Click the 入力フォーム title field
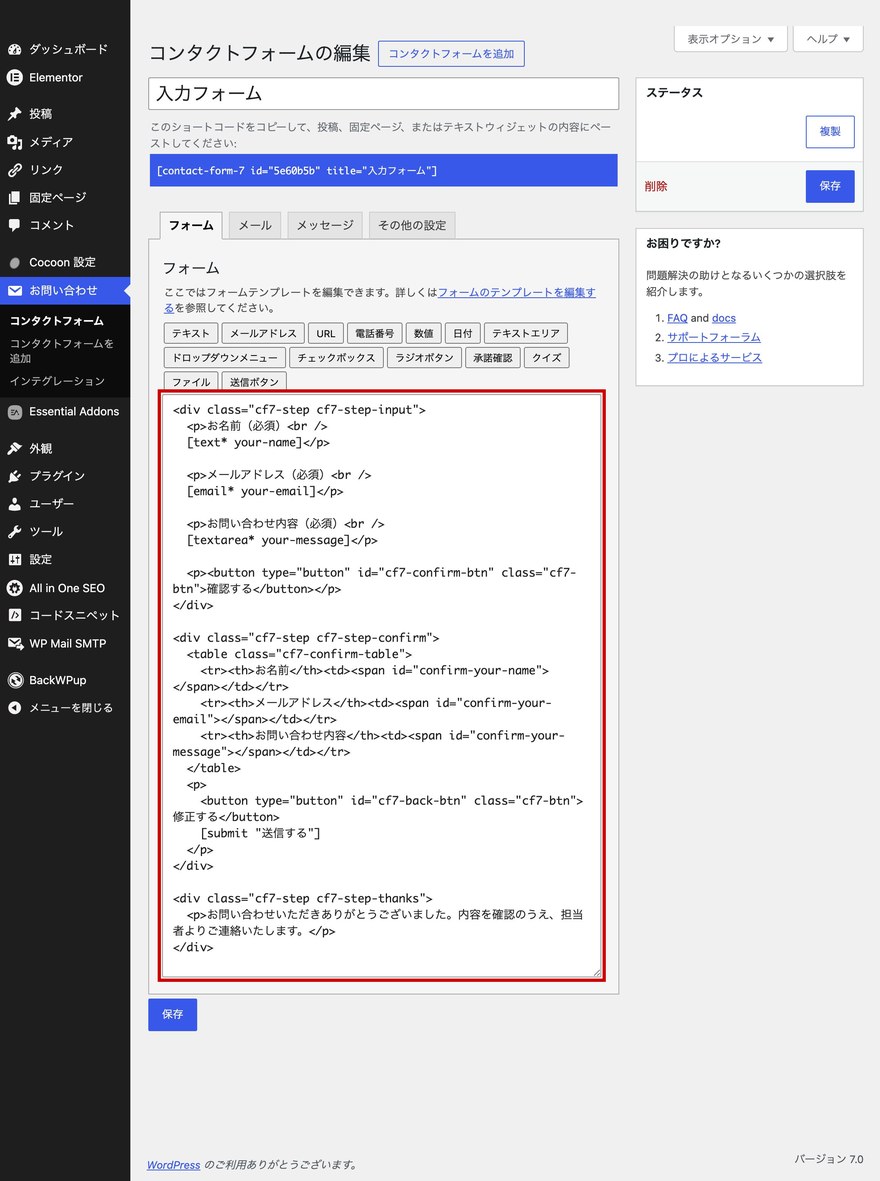Image resolution: width=880 pixels, height=1181 pixels. pyautogui.click(x=383, y=93)
